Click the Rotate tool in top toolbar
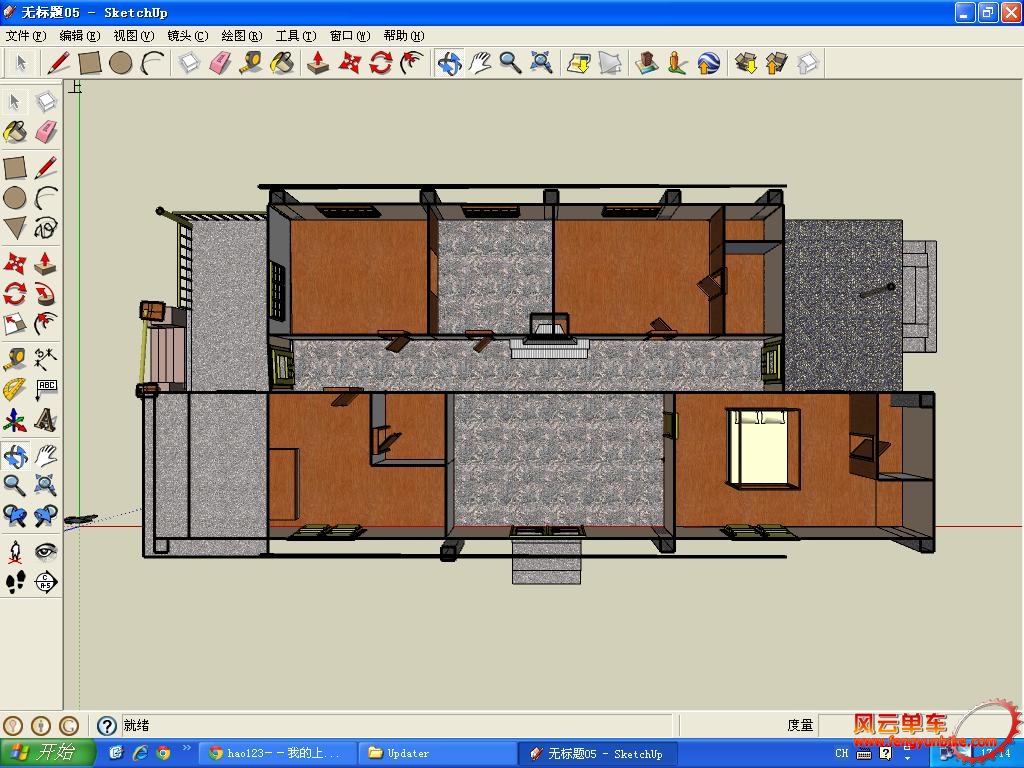This screenshot has height=768, width=1024. click(380, 63)
